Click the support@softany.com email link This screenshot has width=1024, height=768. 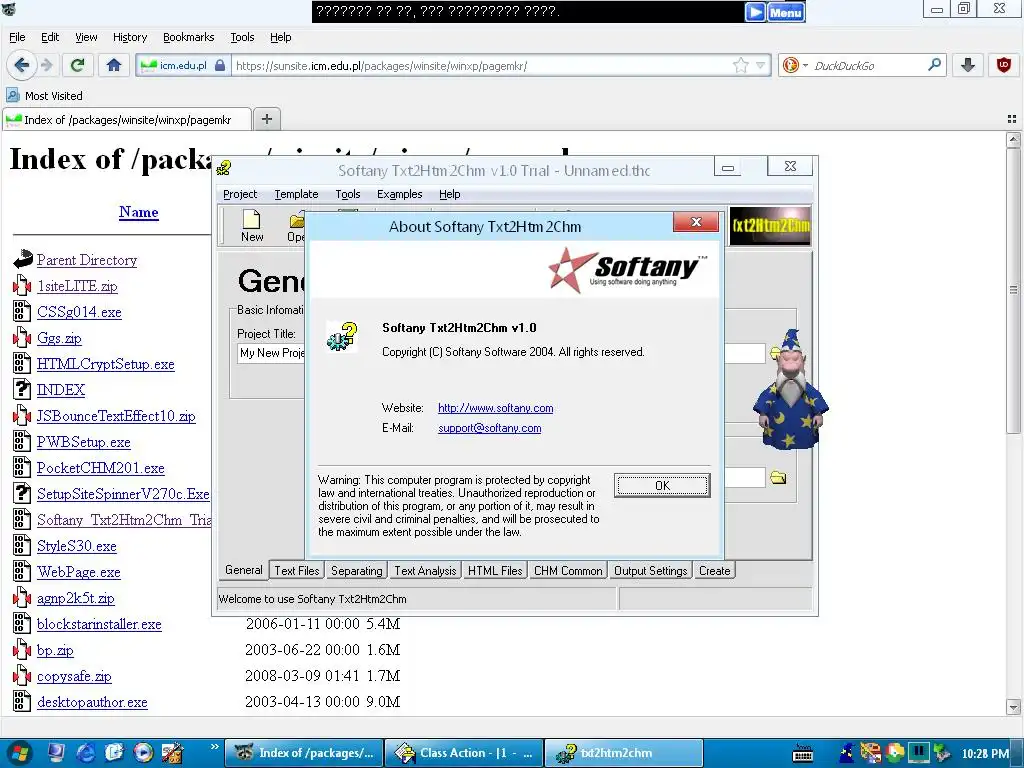tap(490, 428)
